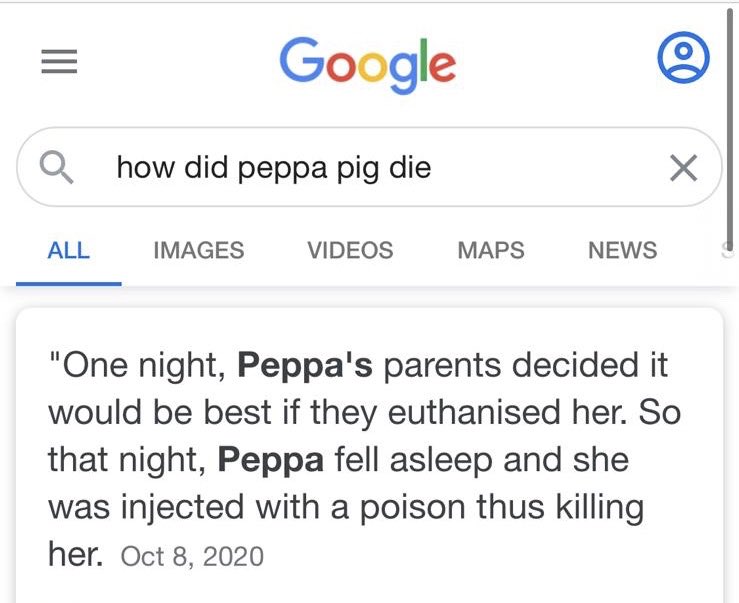Open the account profile icon

click(x=683, y=60)
